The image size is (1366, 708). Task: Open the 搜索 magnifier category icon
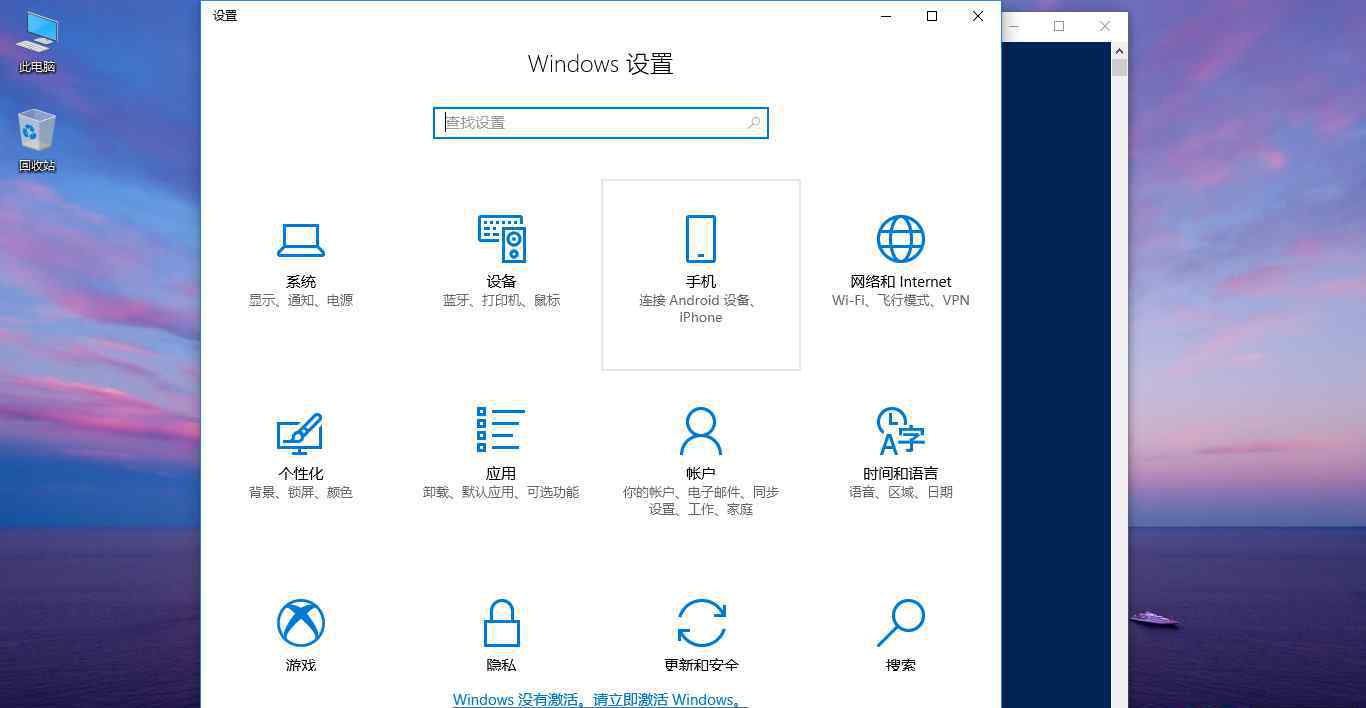900,623
